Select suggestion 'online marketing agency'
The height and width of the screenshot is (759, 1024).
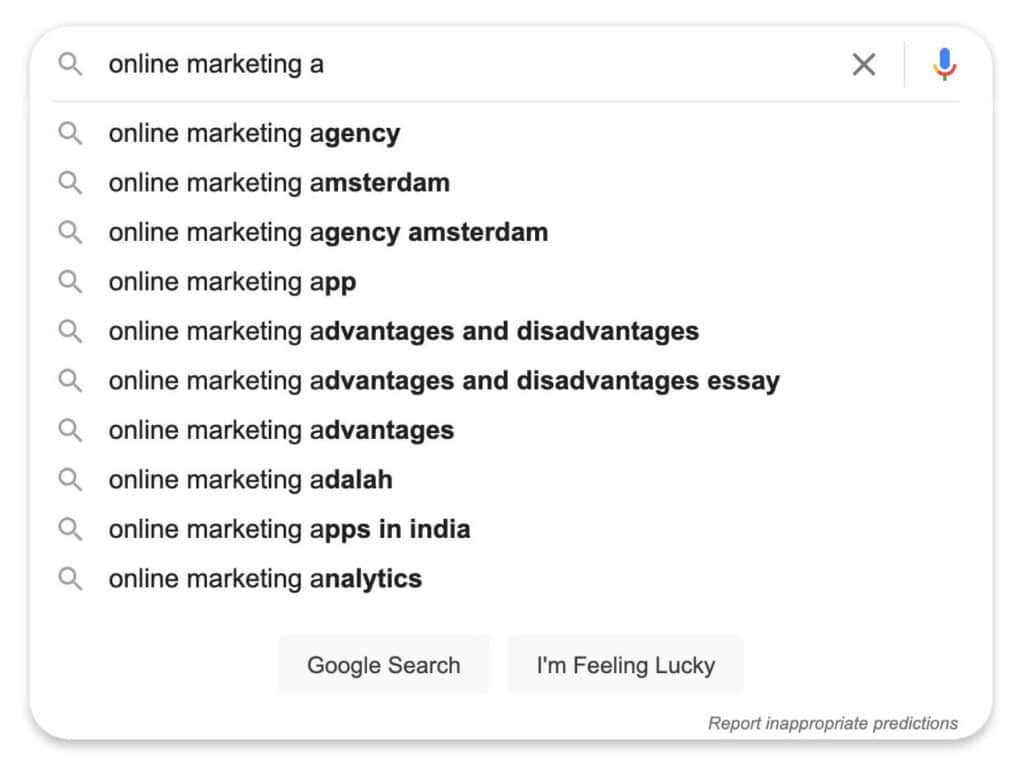pos(254,133)
